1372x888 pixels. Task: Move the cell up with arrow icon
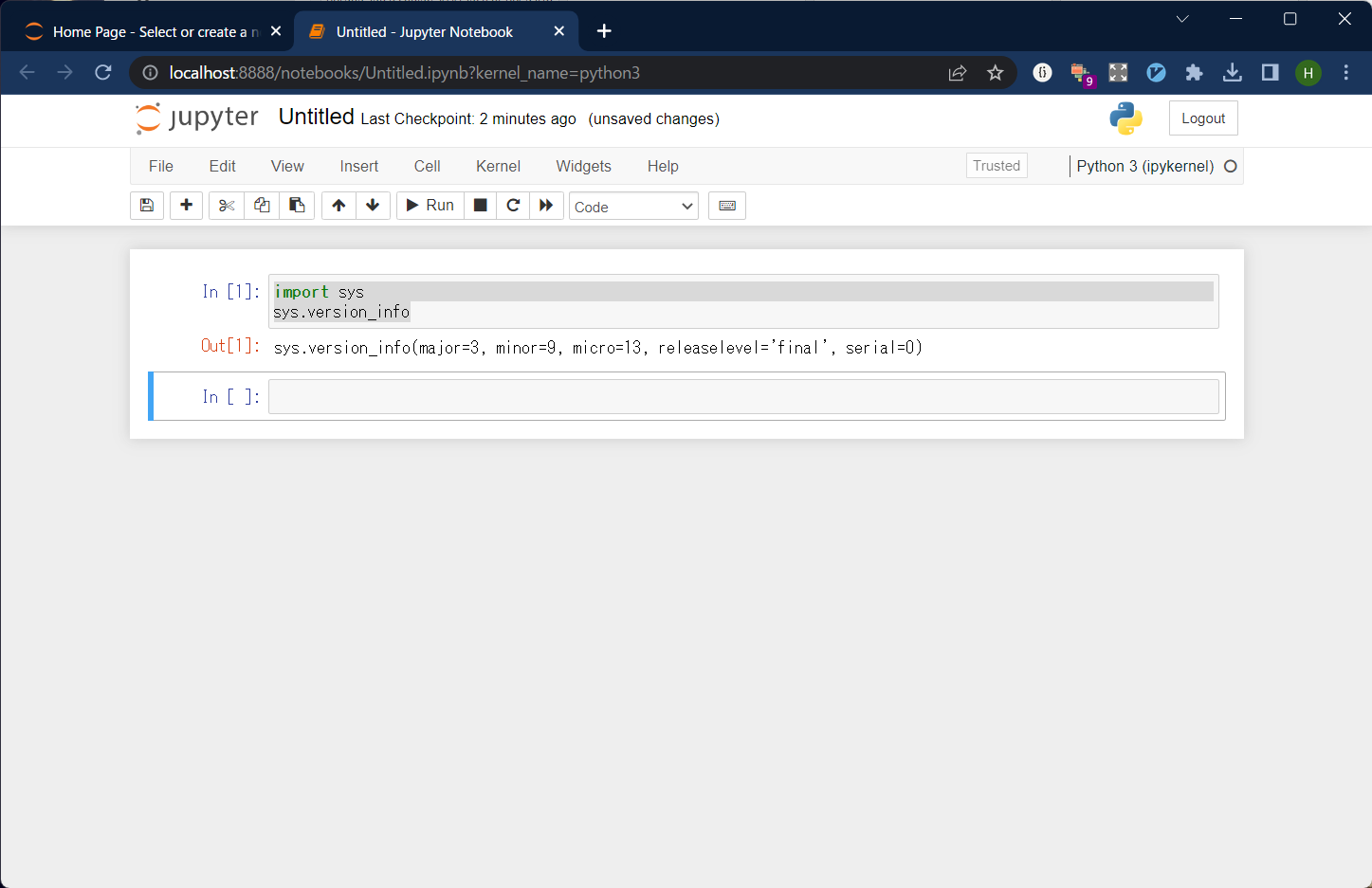tap(338, 206)
